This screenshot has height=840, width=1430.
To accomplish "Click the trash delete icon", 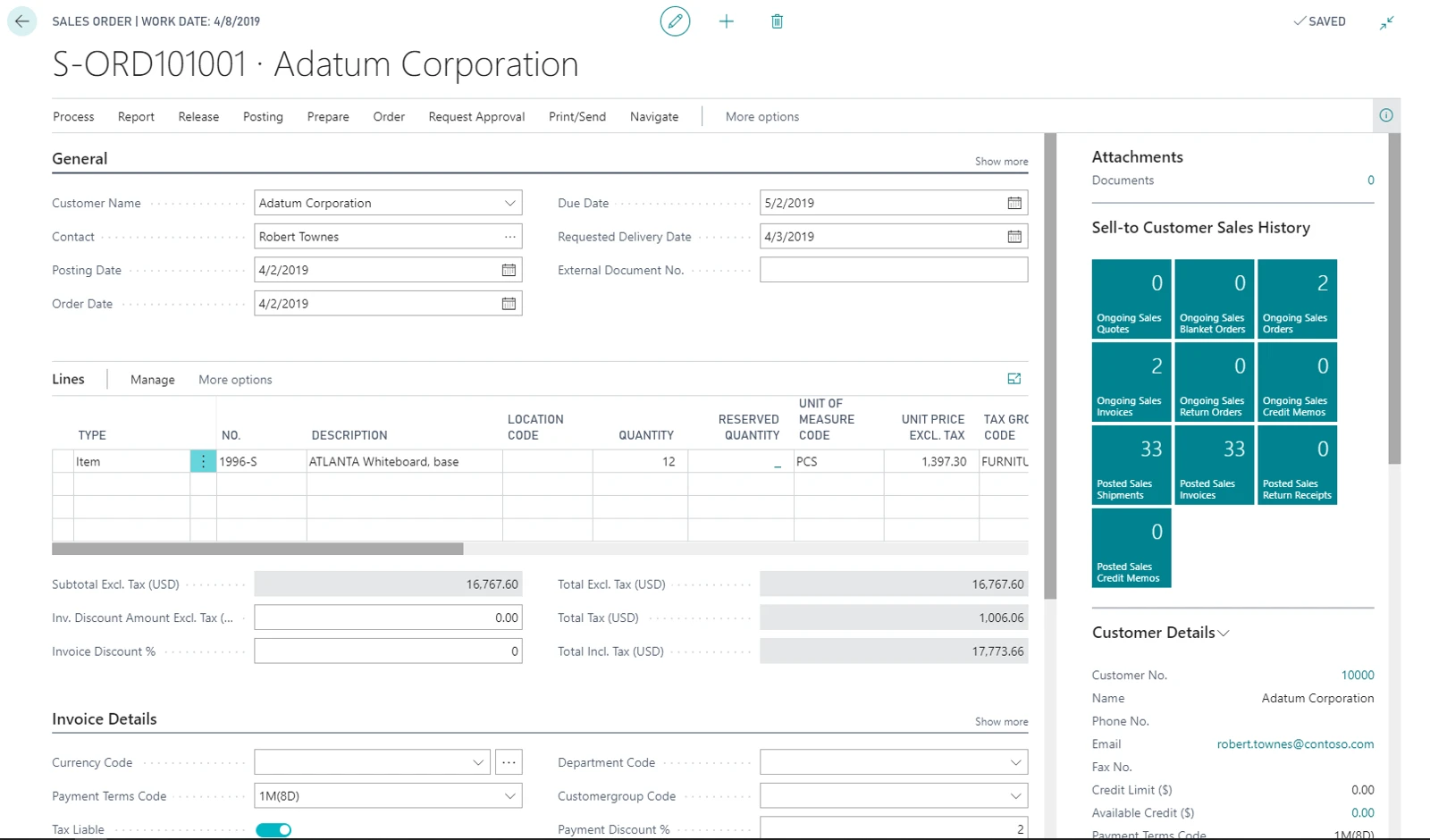I will (777, 21).
